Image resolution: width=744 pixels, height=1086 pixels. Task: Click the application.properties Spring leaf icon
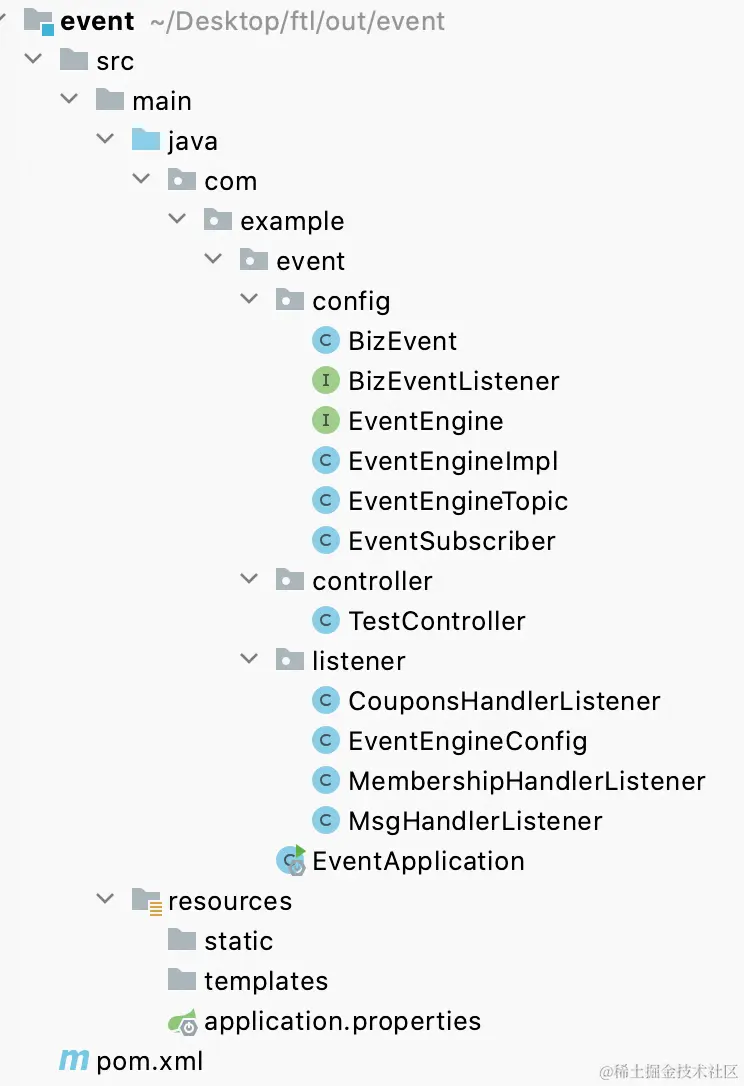coord(182,1021)
